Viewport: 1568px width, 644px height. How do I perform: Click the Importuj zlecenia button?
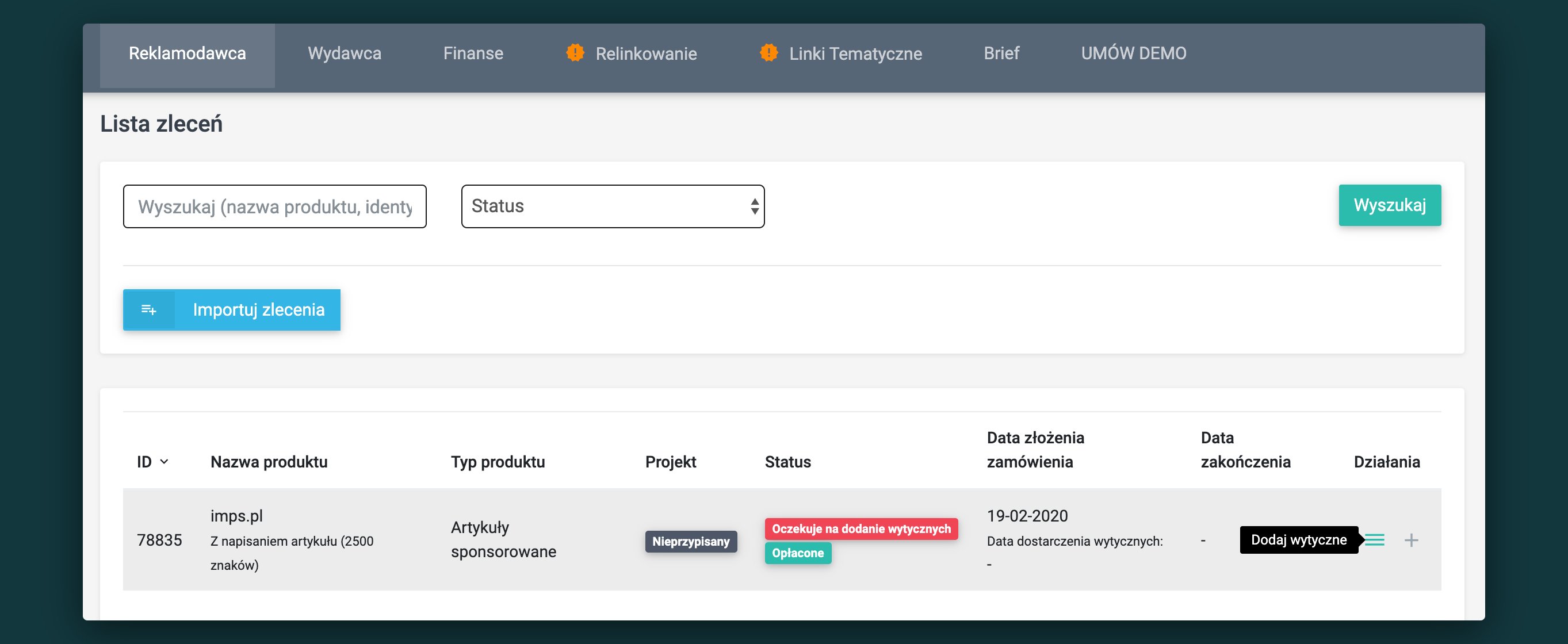tap(231, 310)
